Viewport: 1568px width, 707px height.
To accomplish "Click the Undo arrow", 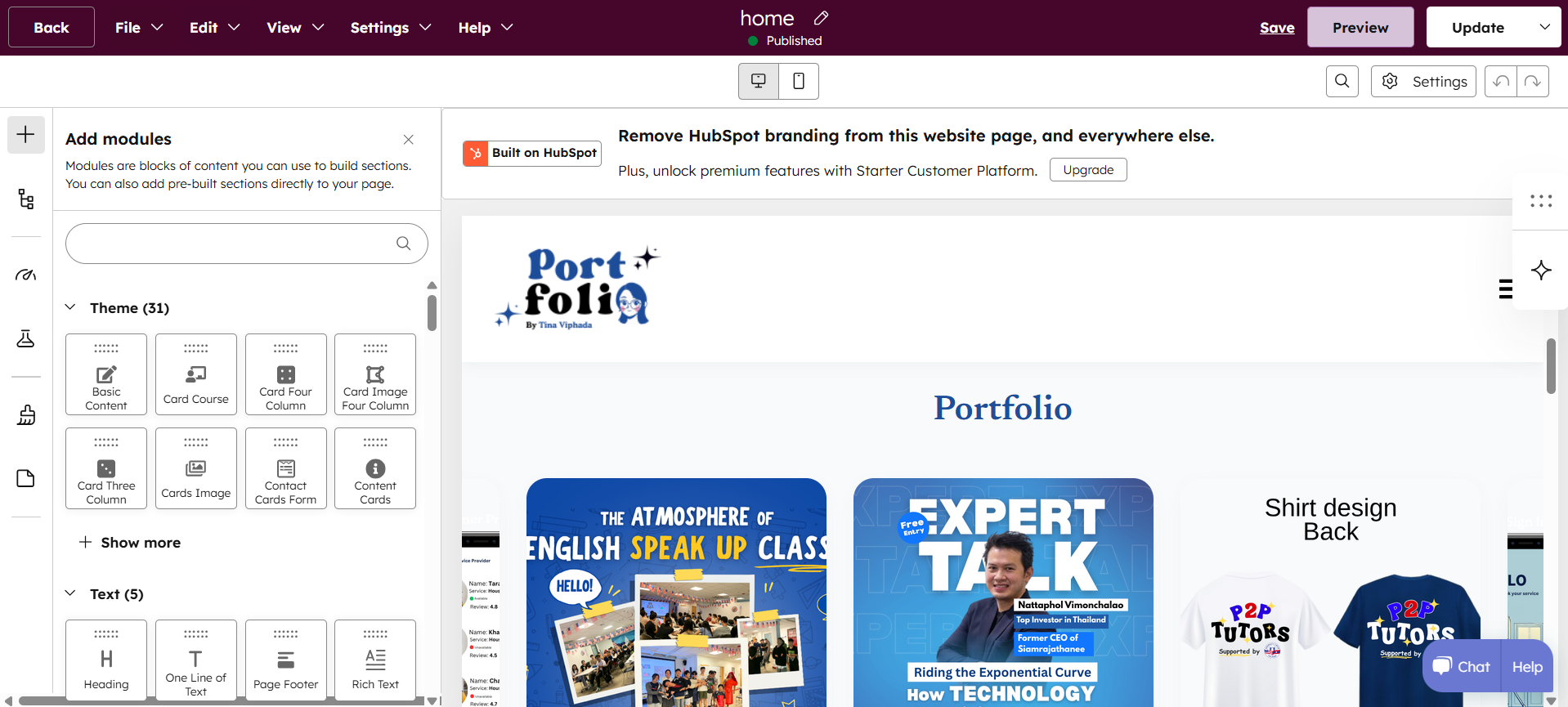I will pyautogui.click(x=1501, y=81).
